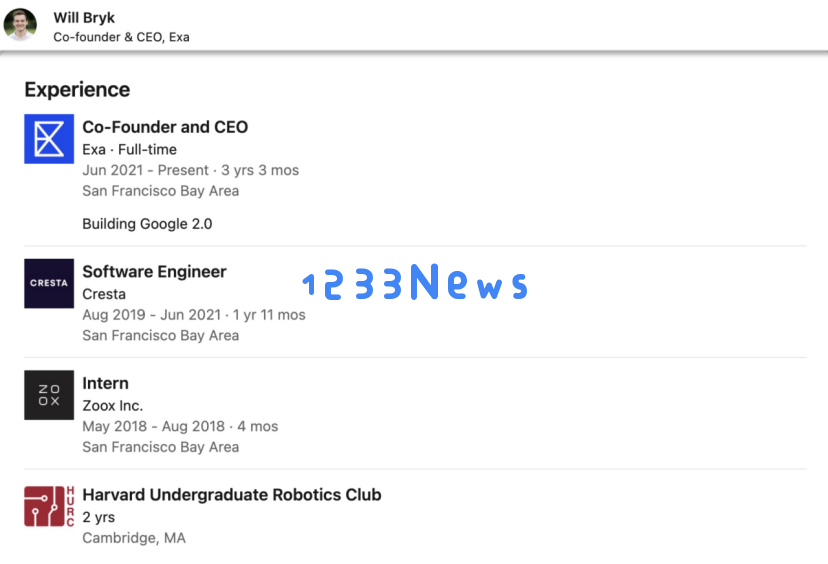Open the Zoox company logo

(49, 395)
